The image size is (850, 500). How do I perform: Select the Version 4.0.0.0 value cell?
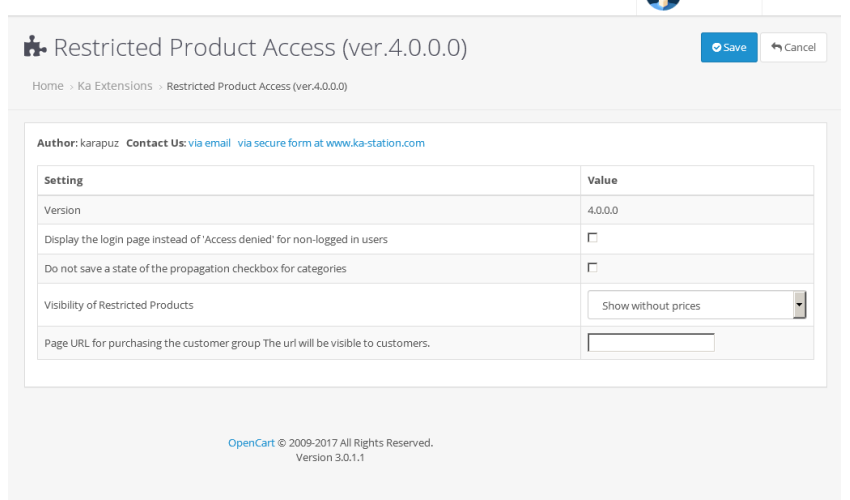(697, 210)
